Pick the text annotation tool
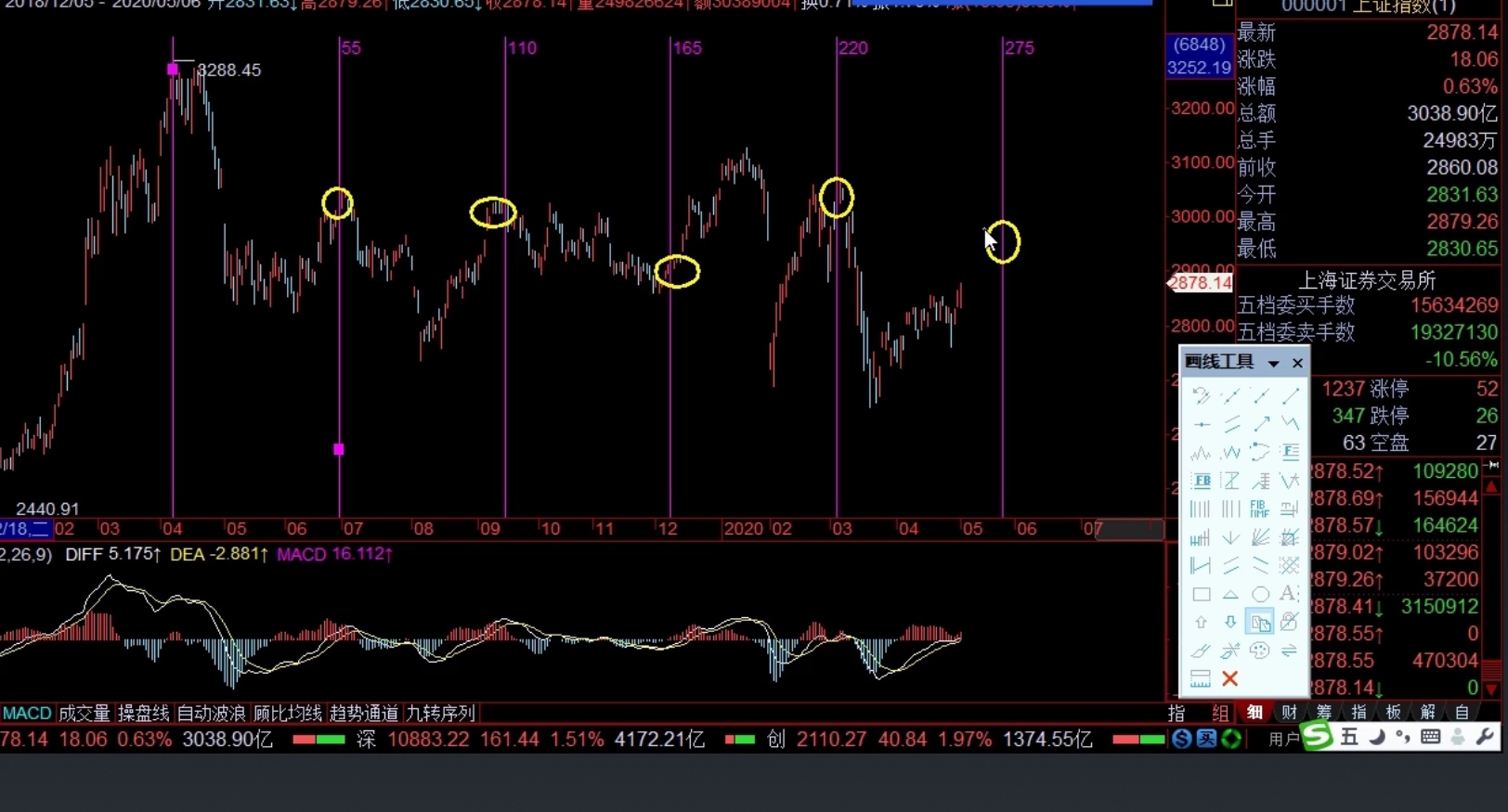The width and height of the screenshot is (1508, 812). pyautogui.click(x=1290, y=594)
